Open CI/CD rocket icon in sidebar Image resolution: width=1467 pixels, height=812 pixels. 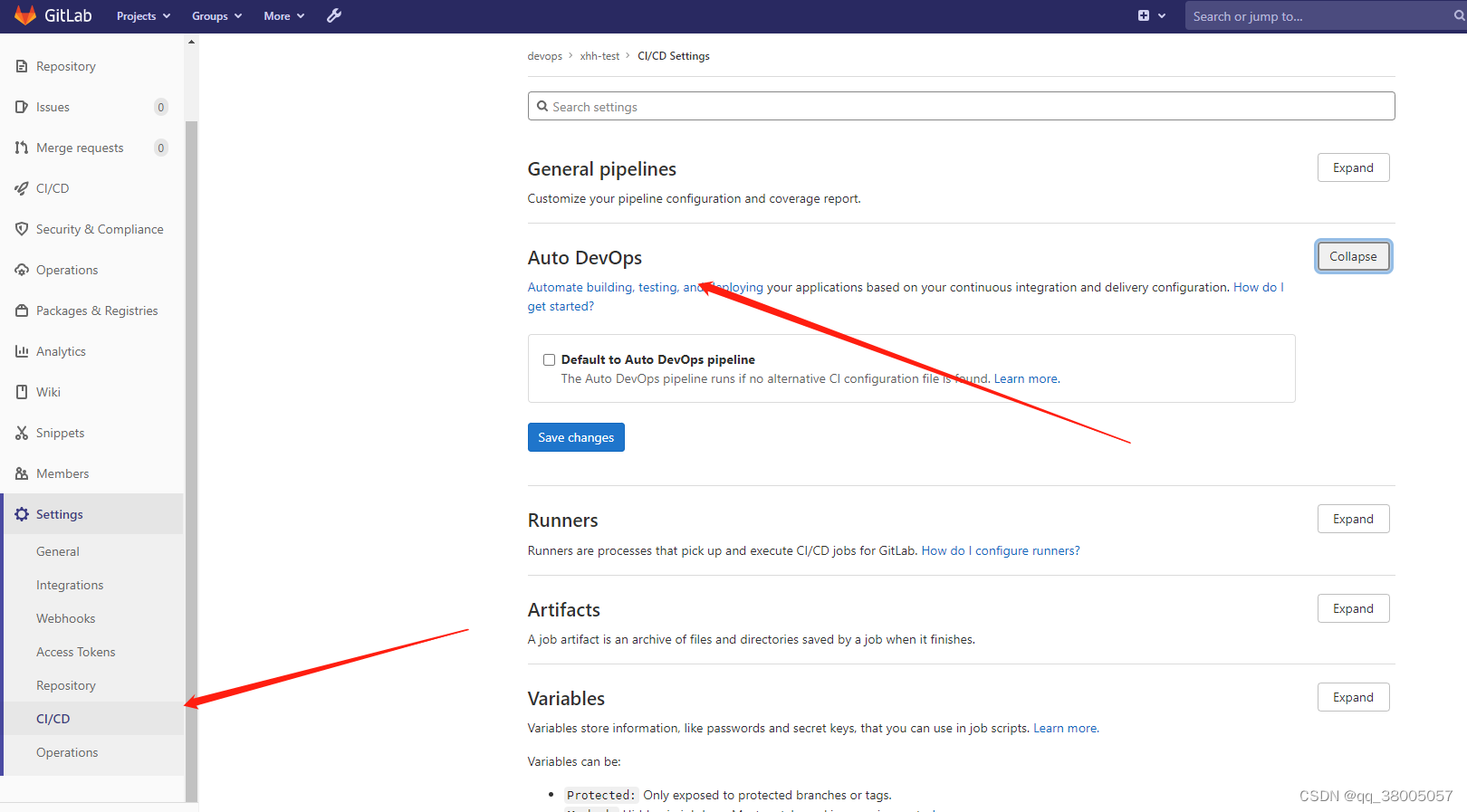[x=22, y=188]
